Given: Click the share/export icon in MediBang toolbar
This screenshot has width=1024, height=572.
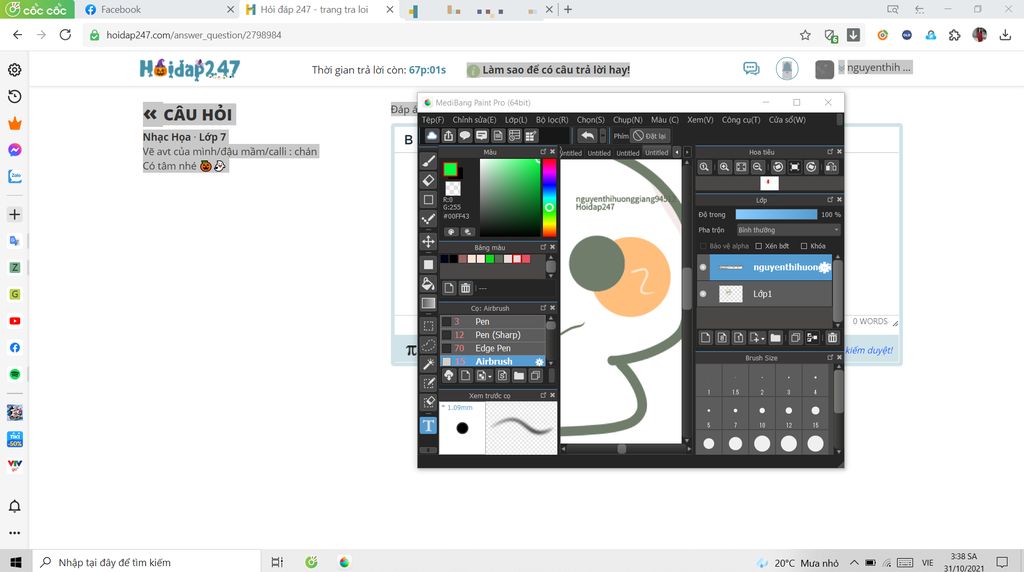Looking at the screenshot, I should click(449, 136).
